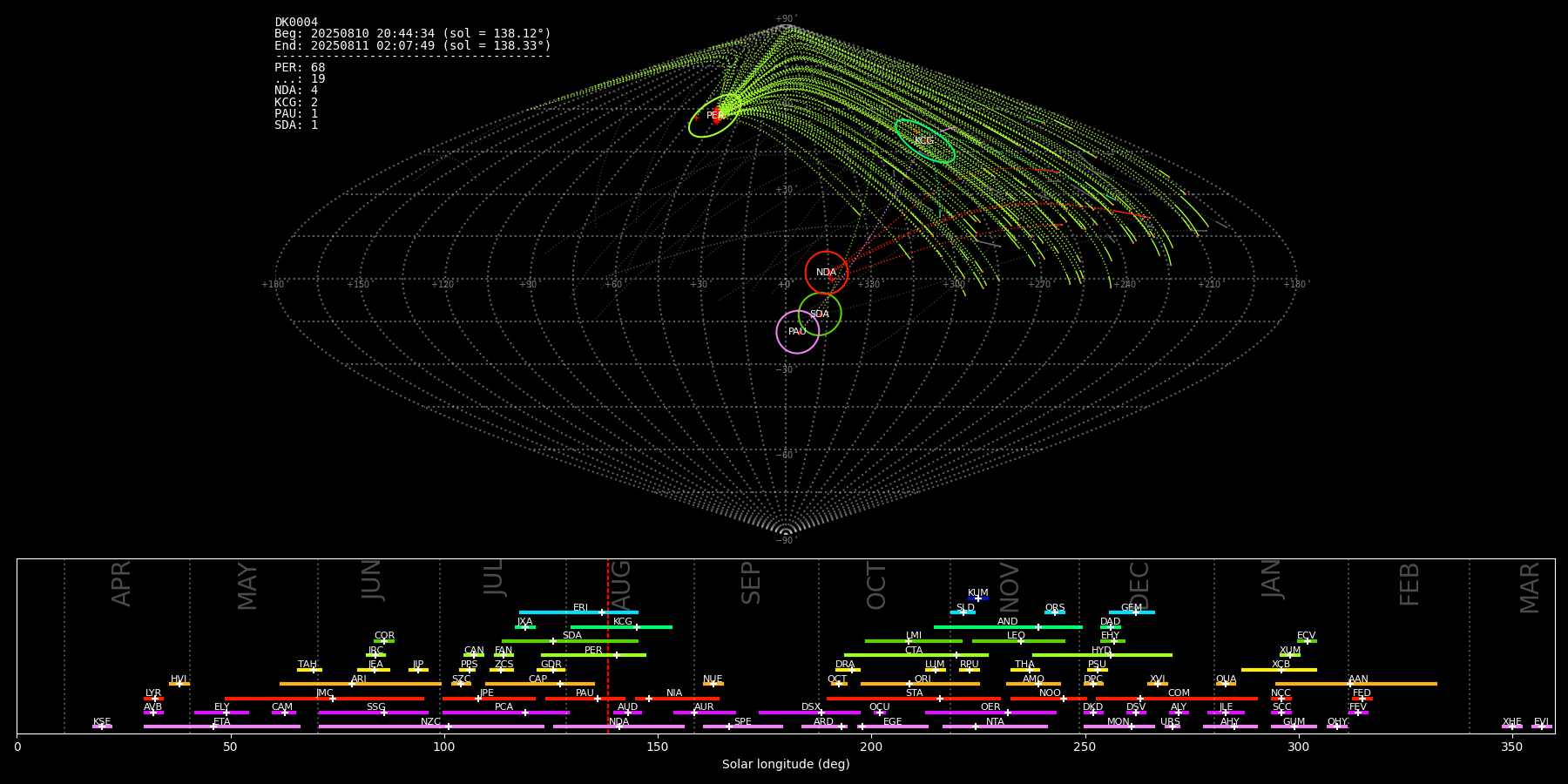Viewport: 1568px width, 784px height.
Task: Click the QUA shower label in timeline
Action: tap(1227, 679)
